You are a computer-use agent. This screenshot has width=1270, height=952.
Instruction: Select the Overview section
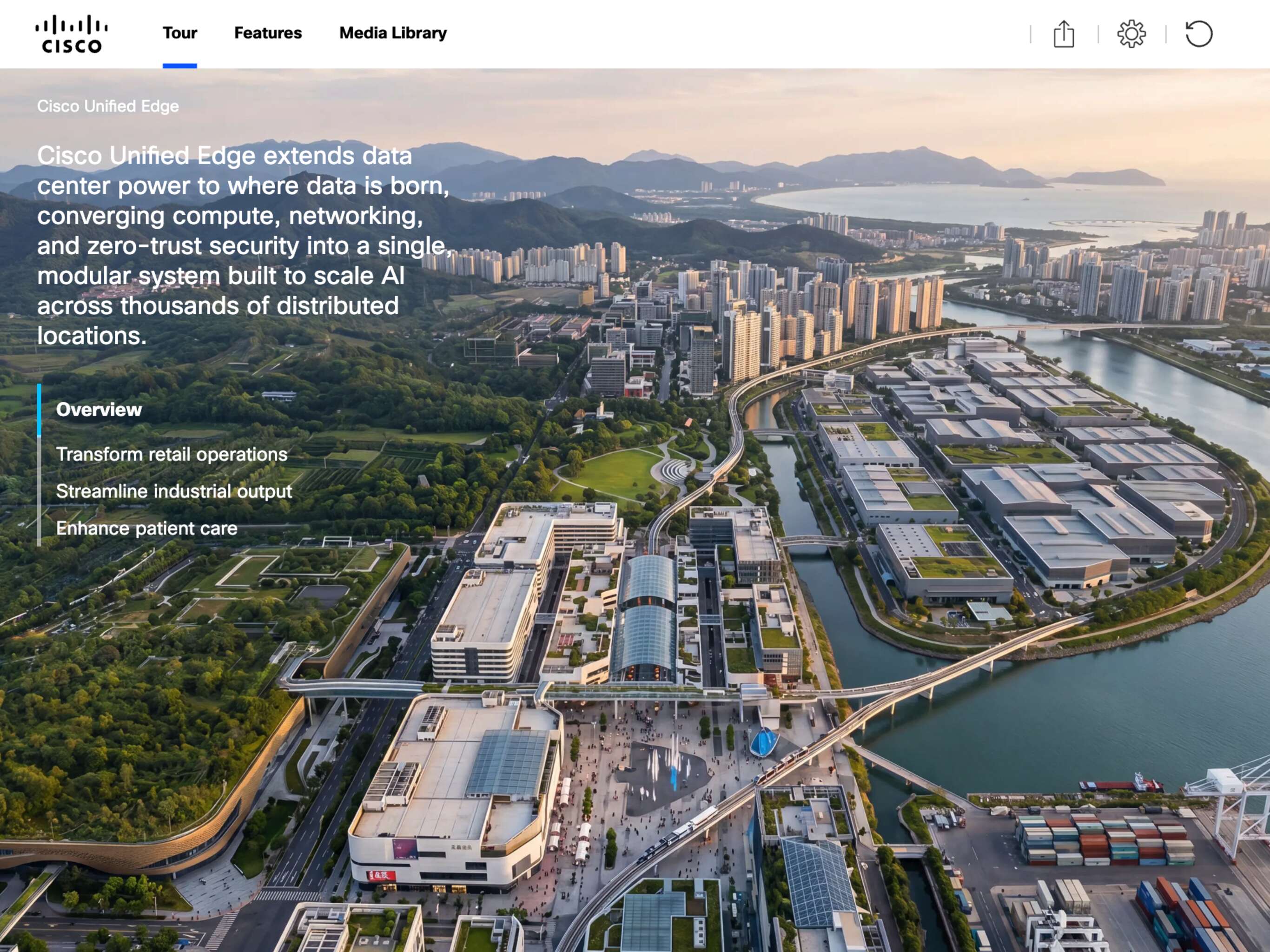tap(99, 410)
